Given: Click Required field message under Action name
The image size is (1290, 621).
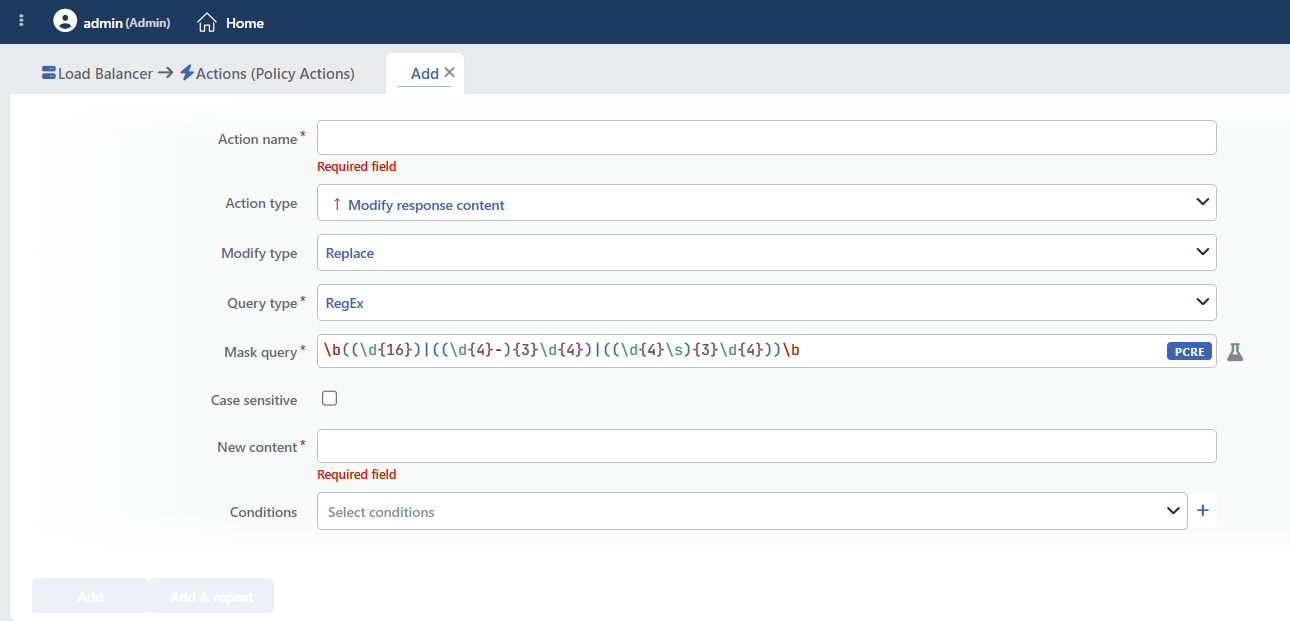Looking at the screenshot, I should pyautogui.click(x=357, y=167).
